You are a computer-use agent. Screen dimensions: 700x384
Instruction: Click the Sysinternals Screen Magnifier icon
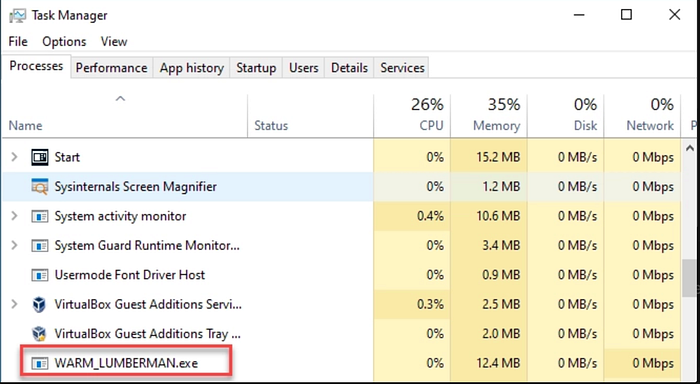pos(40,187)
